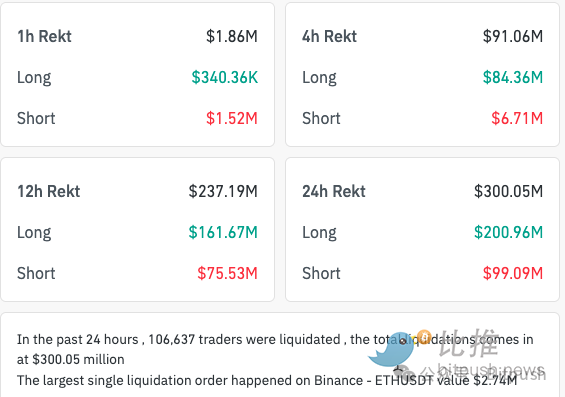The width and height of the screenshot is (565, 397).
Task: Click the 4h total $91.06M
Action: 513,36
